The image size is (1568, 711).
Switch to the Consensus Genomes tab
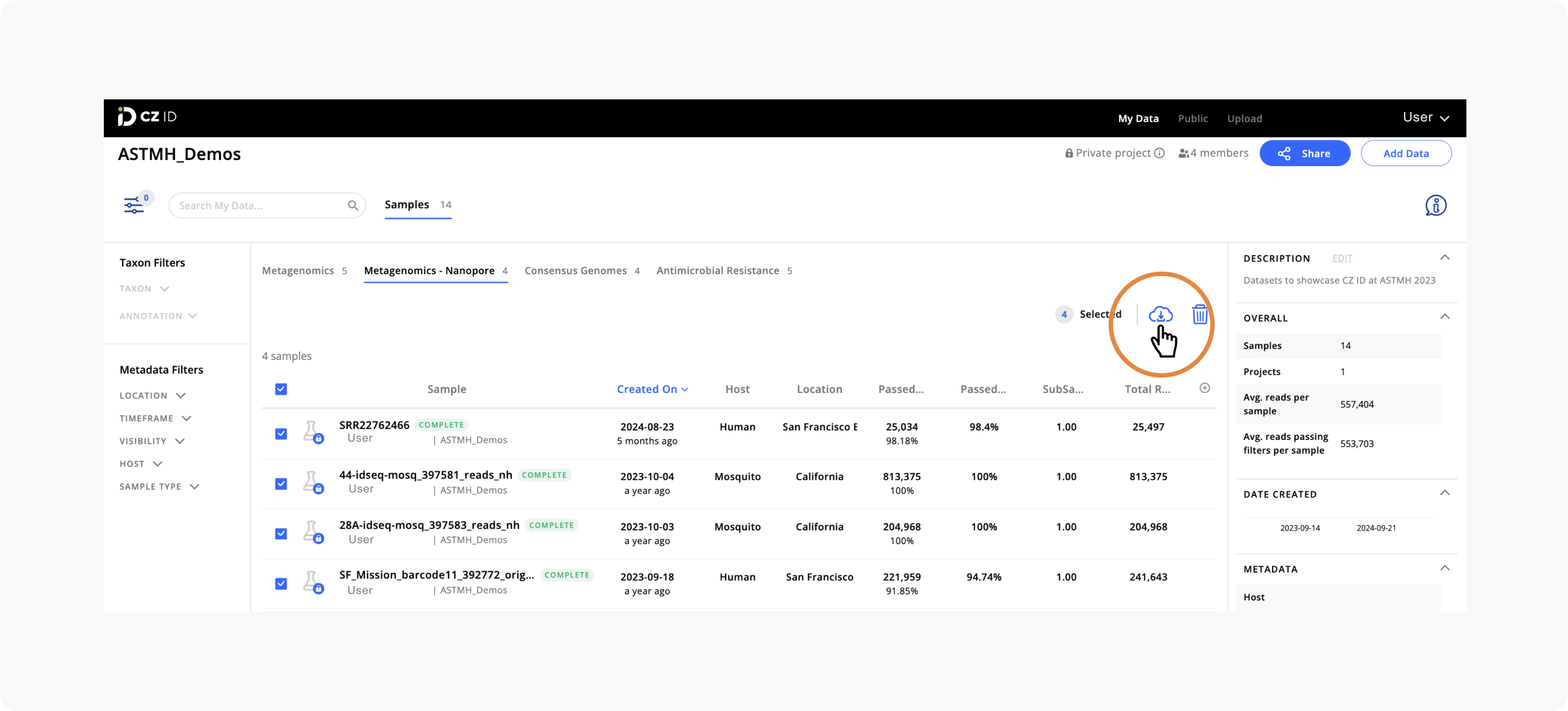click(x=582, y=270)
